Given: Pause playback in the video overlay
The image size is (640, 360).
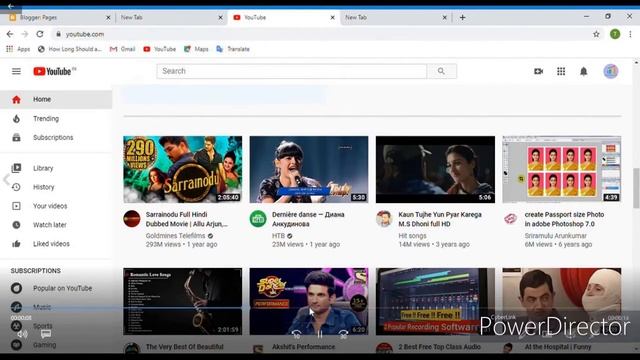Looking at the screenshot, I should (x=320, y=334).
